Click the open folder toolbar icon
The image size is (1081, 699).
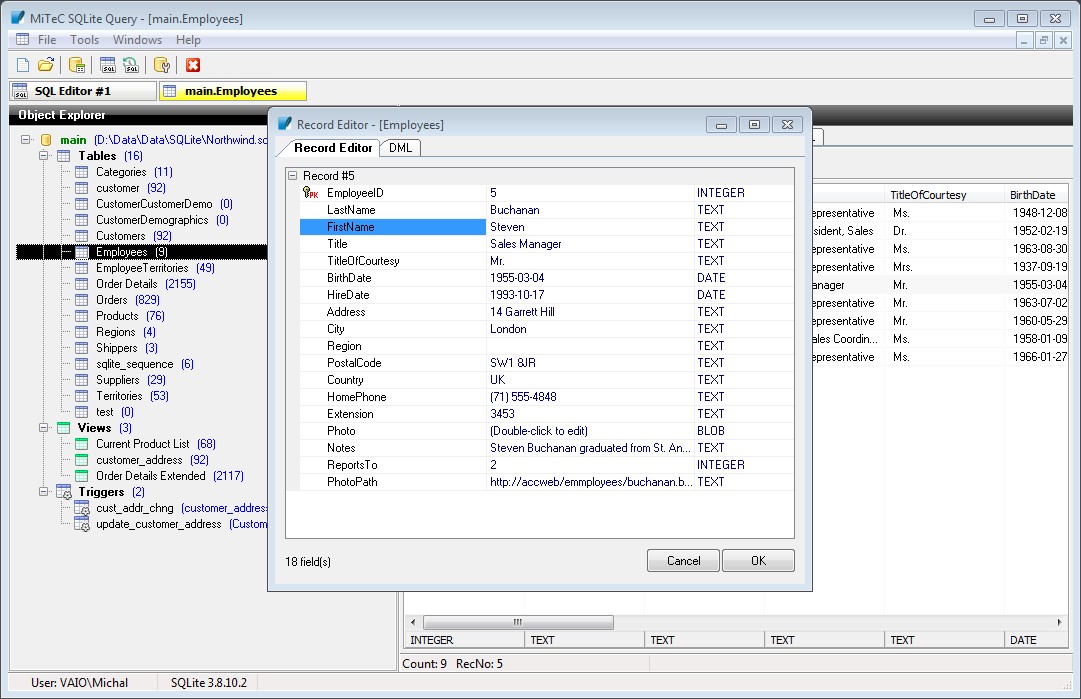tap(46, 65)
